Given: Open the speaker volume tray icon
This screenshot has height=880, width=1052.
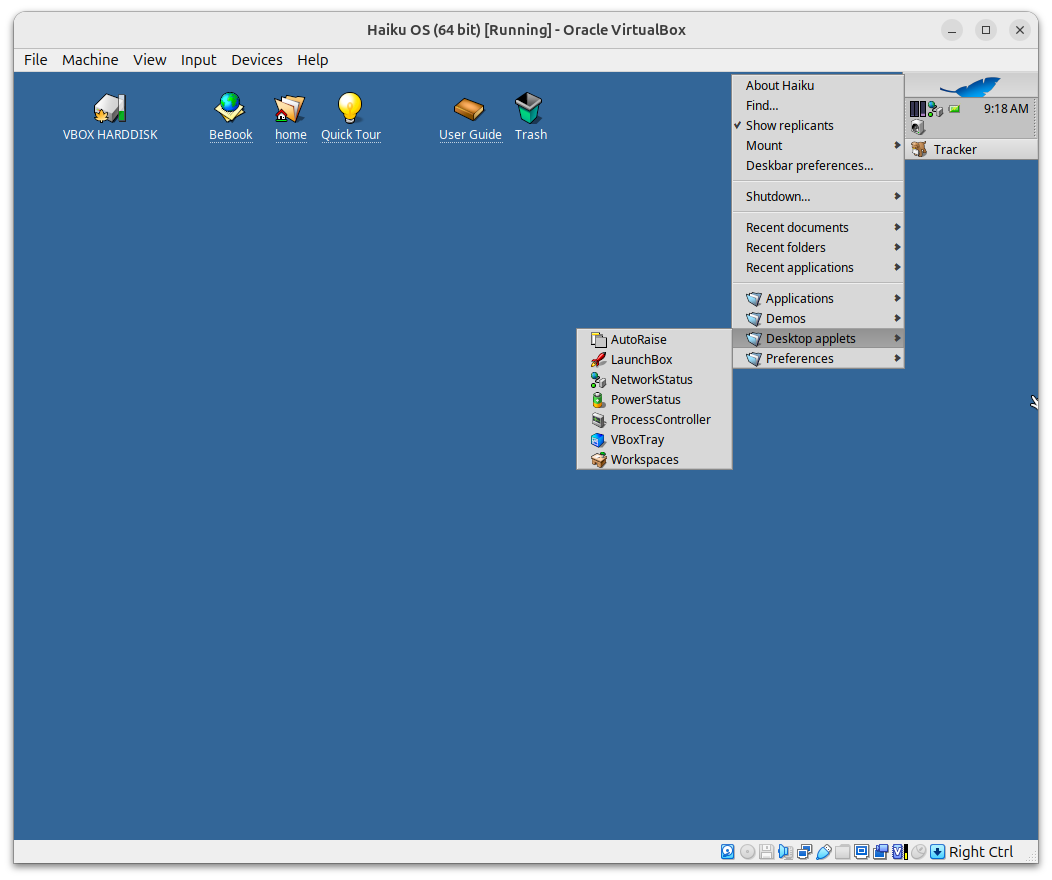Looking at the screenshot, I should (918, 127).
